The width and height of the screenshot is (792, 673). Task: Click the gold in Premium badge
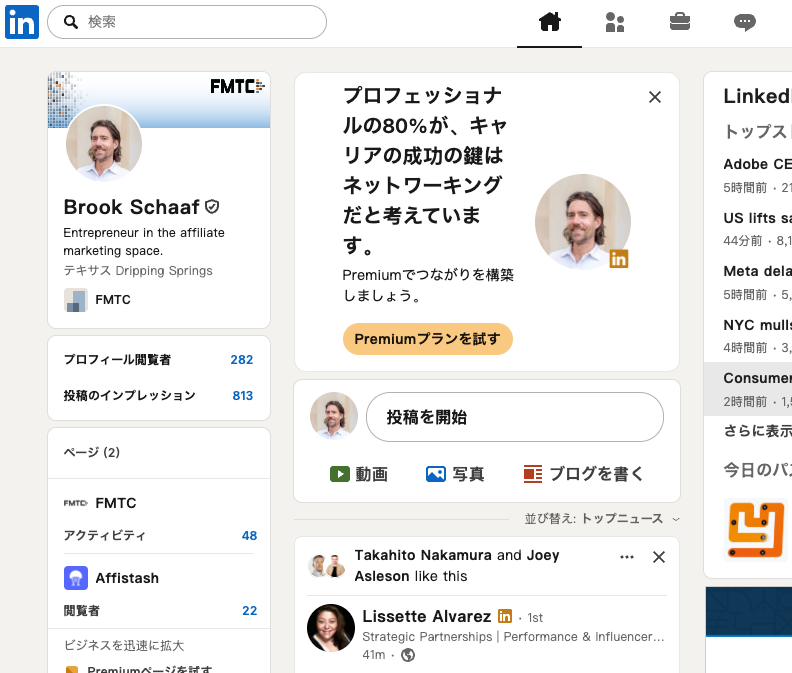coord(619,259)
